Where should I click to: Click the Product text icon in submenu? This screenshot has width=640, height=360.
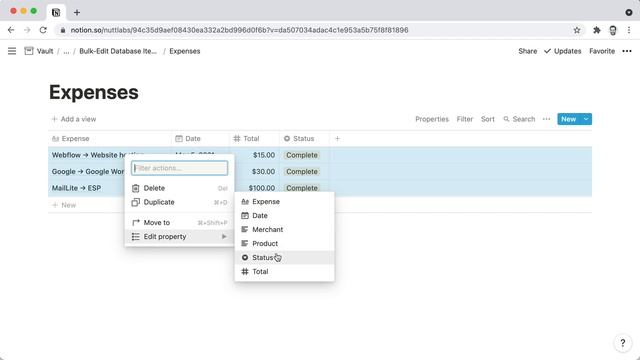pyautogui.click(x=245, y=243)
